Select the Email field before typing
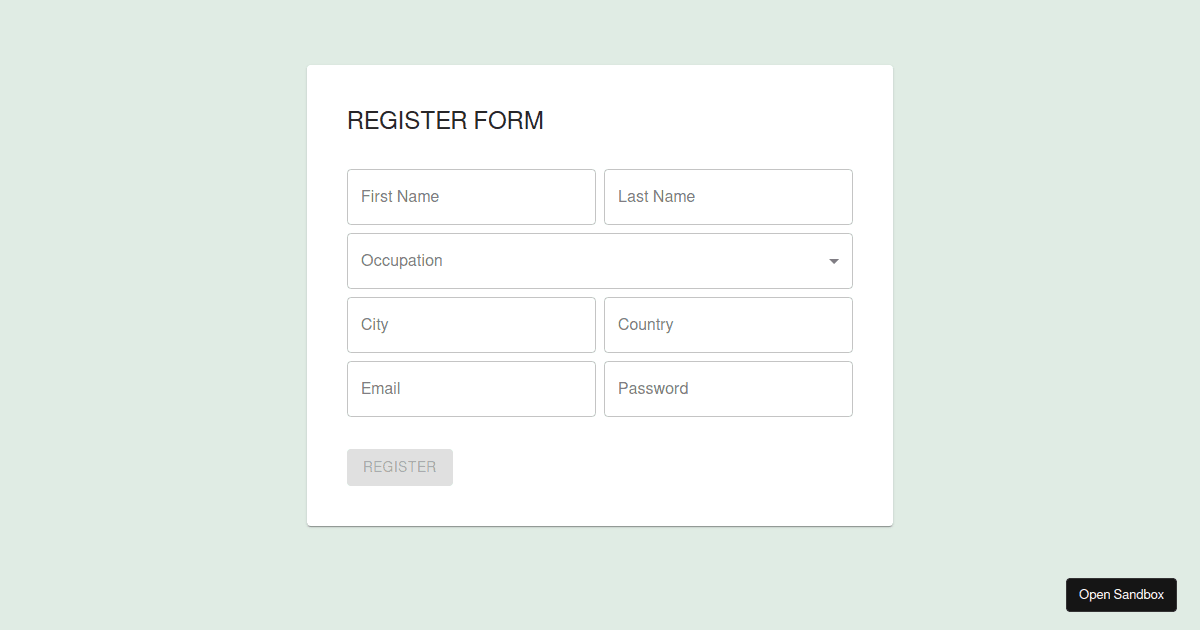 471,389
